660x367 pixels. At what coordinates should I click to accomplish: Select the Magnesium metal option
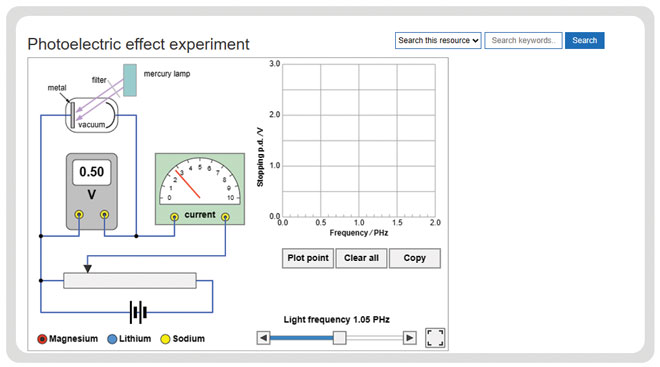(42, 339)
